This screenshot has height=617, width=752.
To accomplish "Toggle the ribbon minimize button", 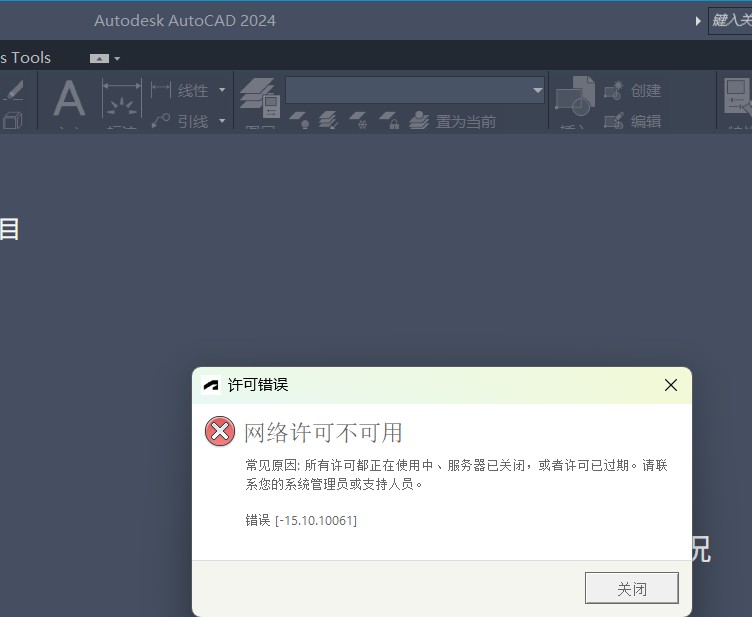I will 99,58.
